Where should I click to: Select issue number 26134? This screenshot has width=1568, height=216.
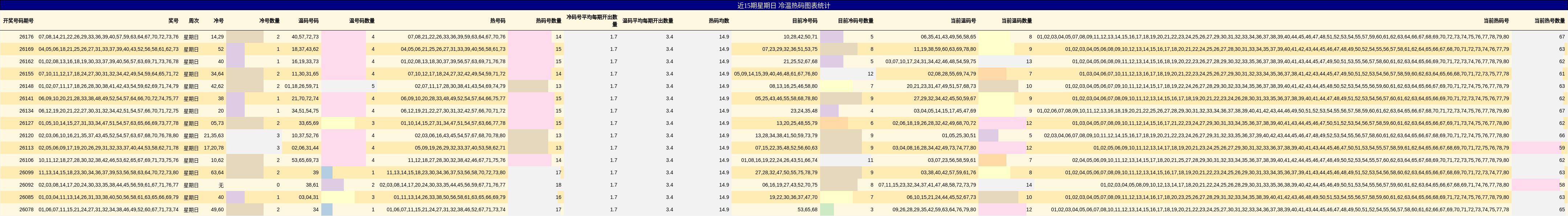(x=26, y=111)
